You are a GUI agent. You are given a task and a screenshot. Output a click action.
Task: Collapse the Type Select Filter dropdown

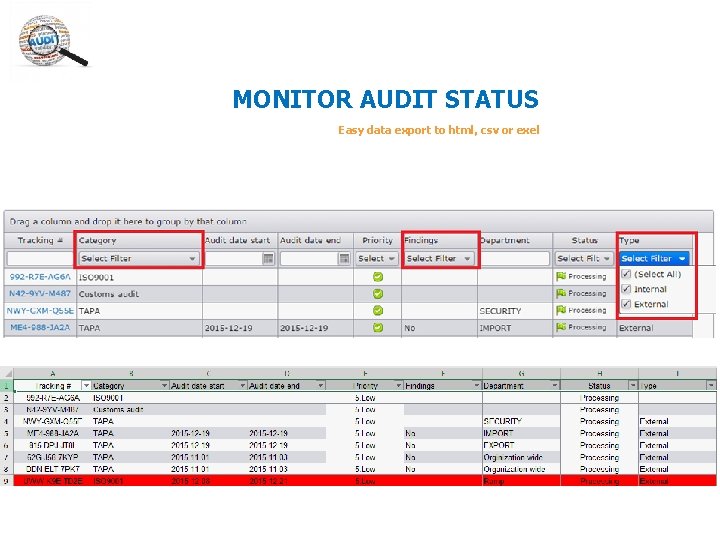coord(654,259)
